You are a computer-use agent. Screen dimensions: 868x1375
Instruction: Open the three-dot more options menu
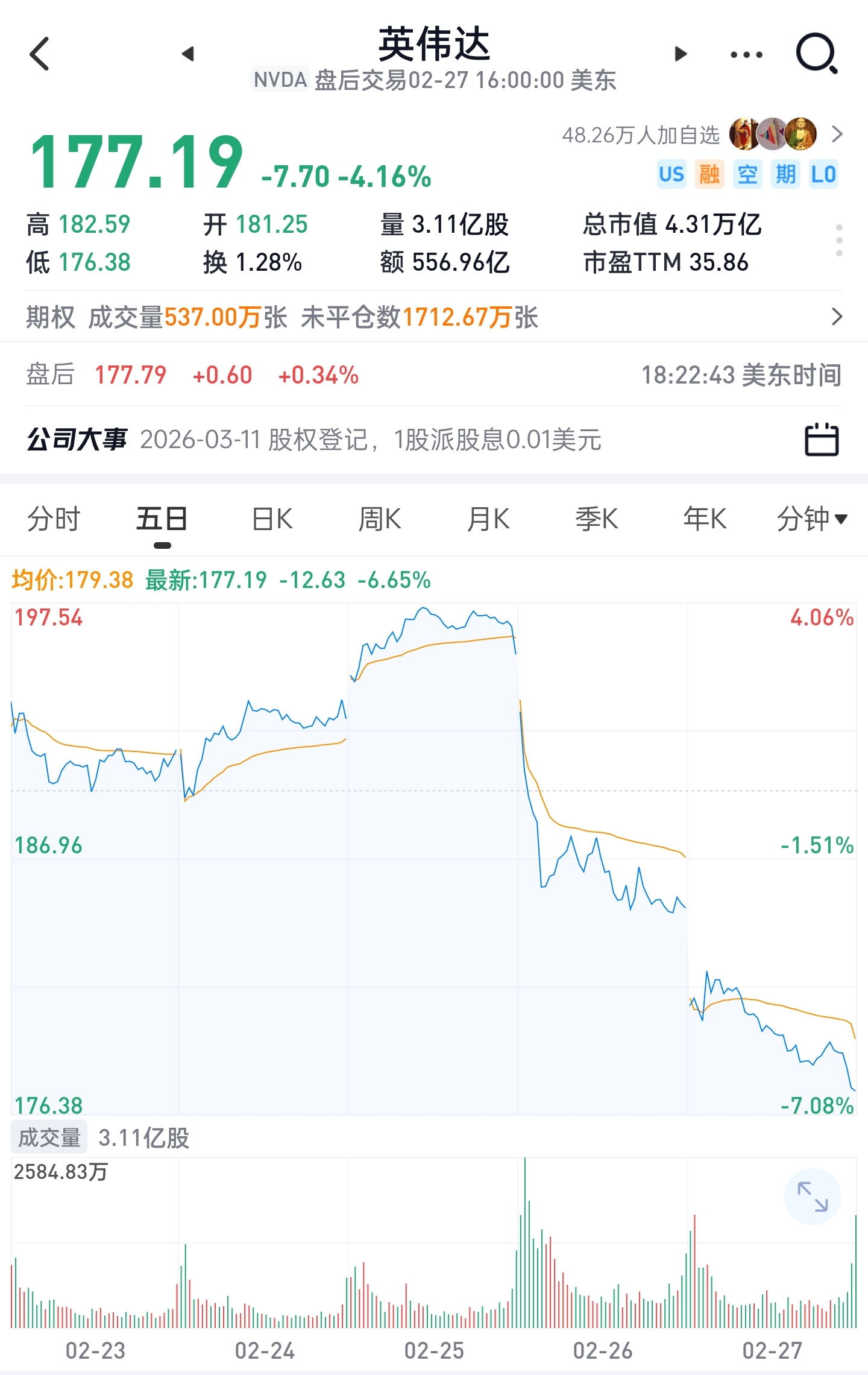click(746, 54)
